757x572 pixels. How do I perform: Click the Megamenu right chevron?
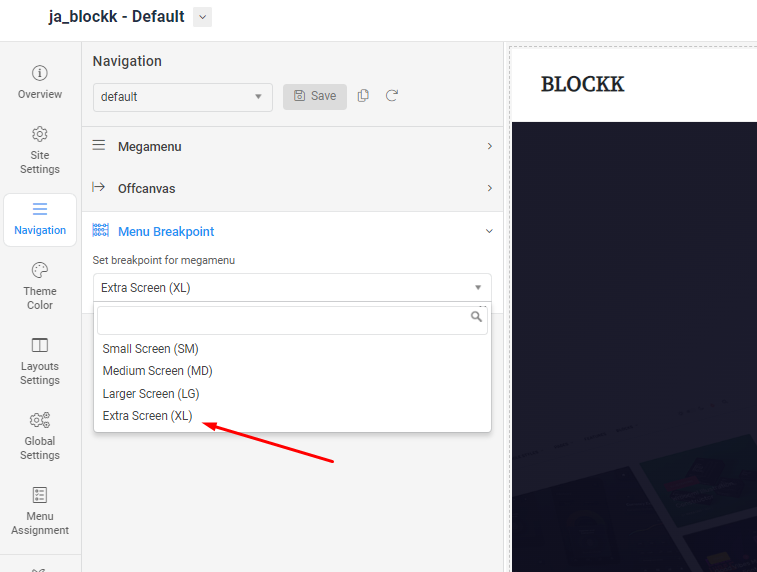click(490, 146)
